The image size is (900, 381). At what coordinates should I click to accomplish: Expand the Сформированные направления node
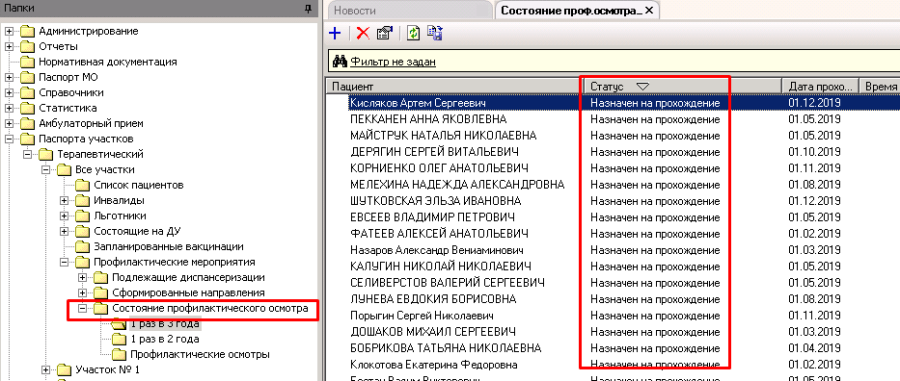83,293
